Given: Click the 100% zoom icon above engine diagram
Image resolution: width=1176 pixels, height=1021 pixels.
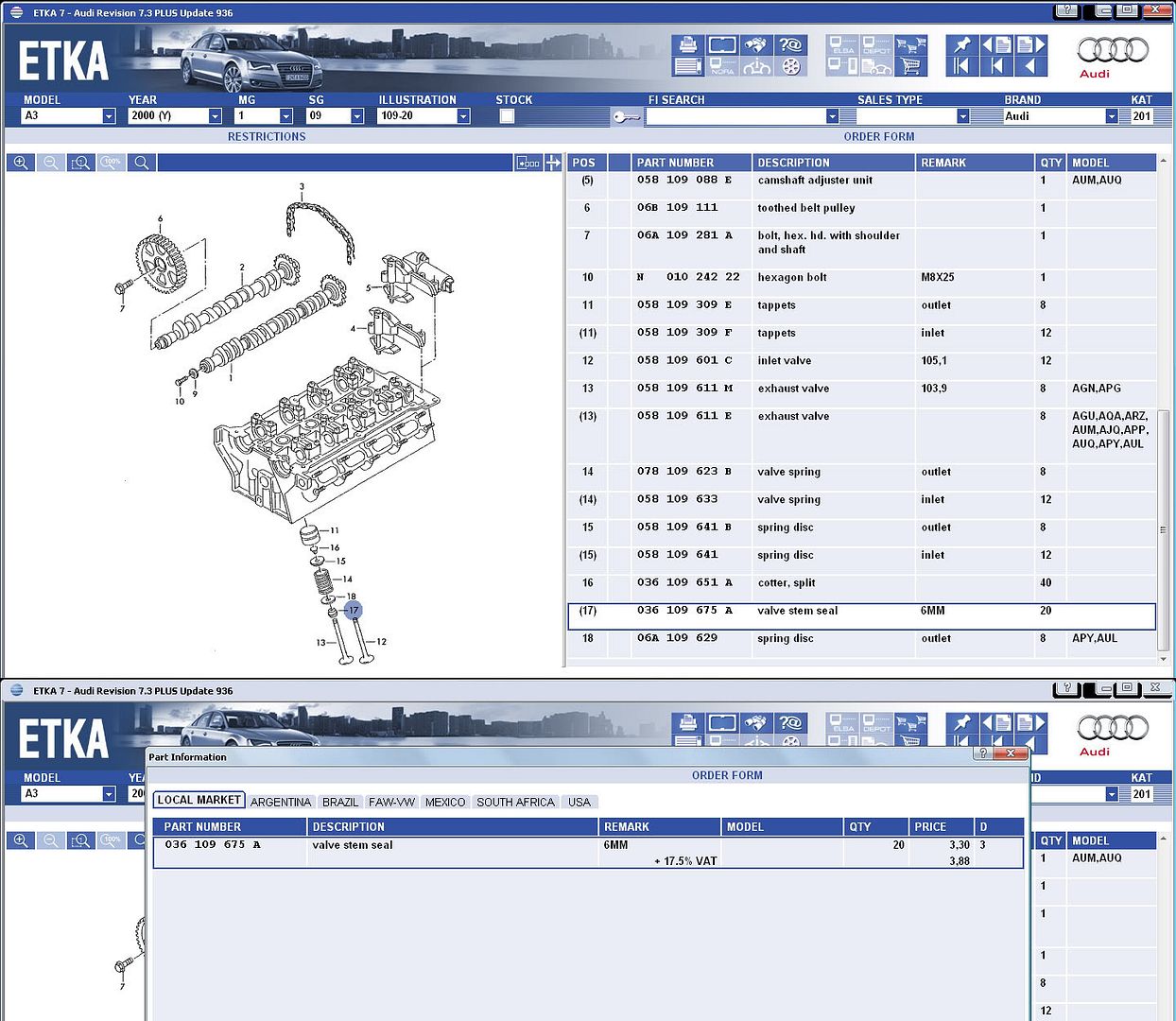Looking at the screenshot, I should tap(112, 163).
